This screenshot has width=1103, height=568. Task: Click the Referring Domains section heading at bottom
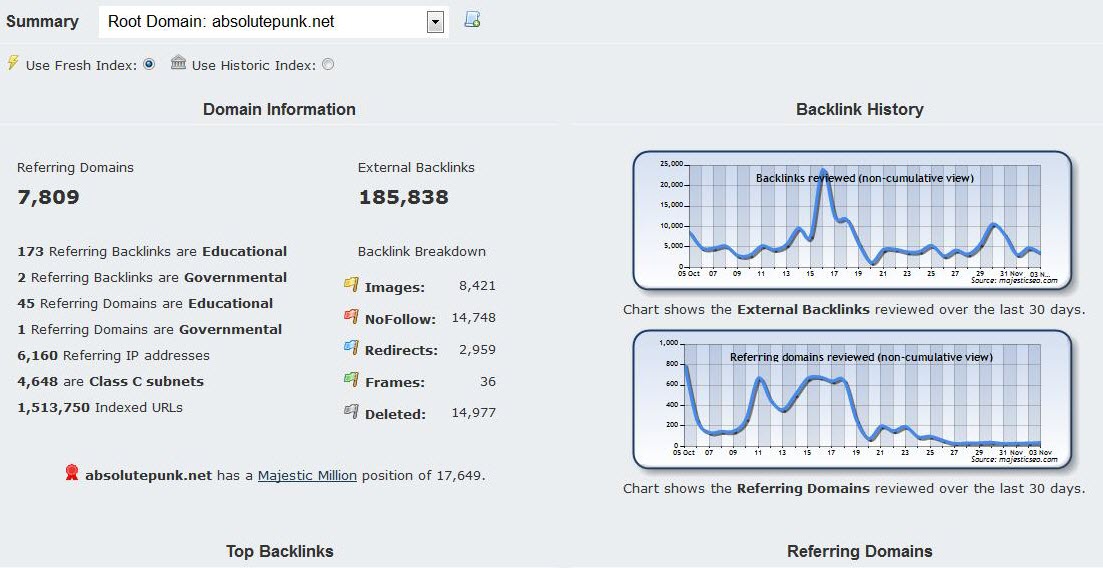point(859,551)
